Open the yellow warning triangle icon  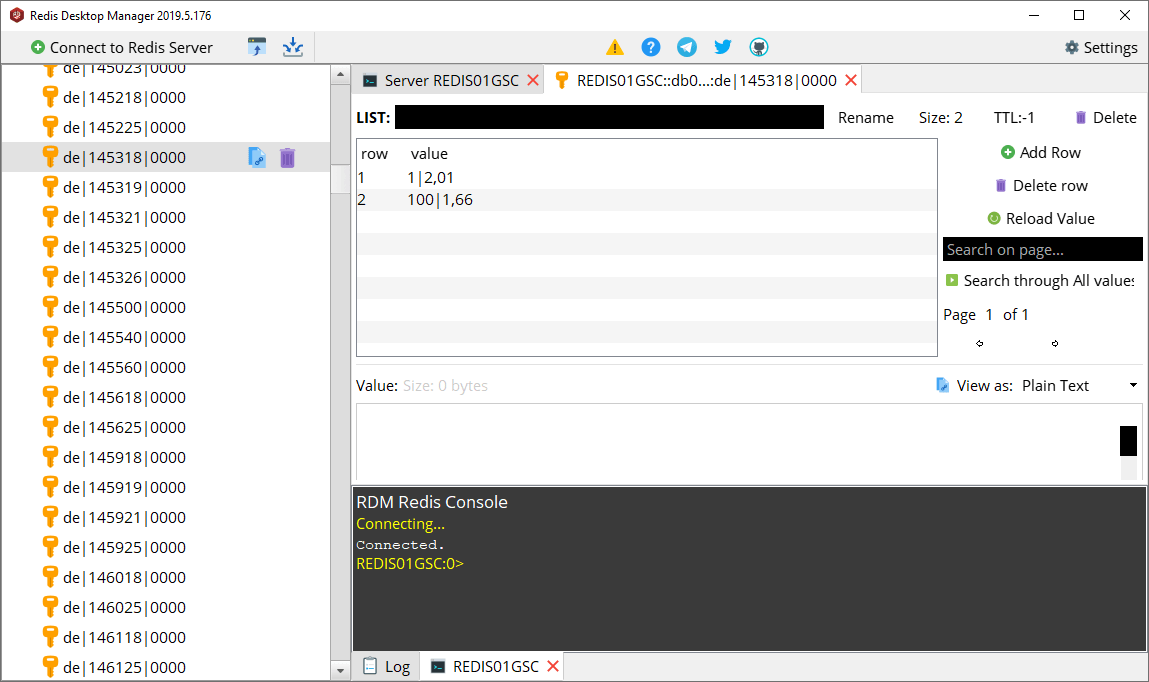click(615, 48)
